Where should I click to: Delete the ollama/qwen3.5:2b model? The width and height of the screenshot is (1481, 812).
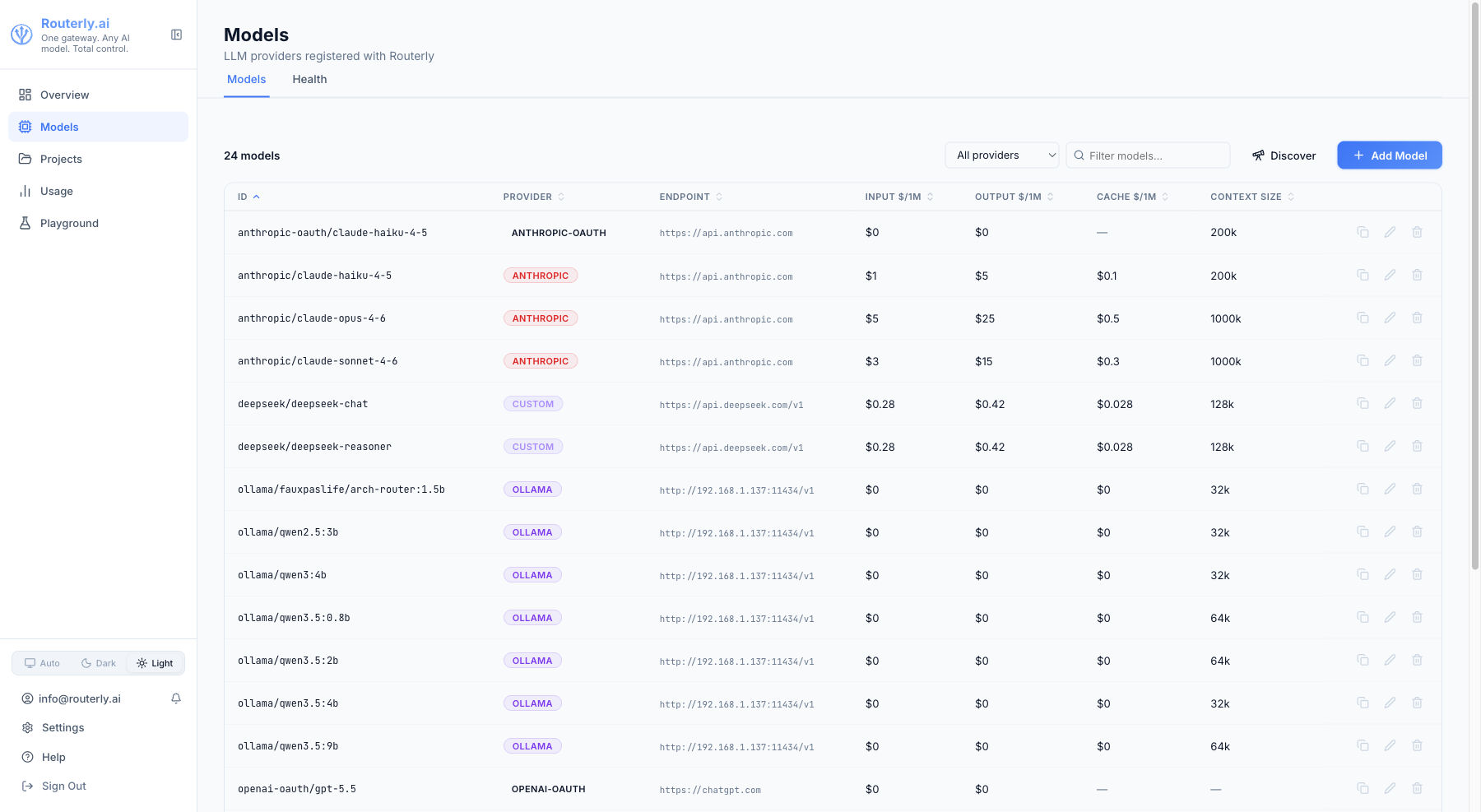click(x=1417, y=660)
